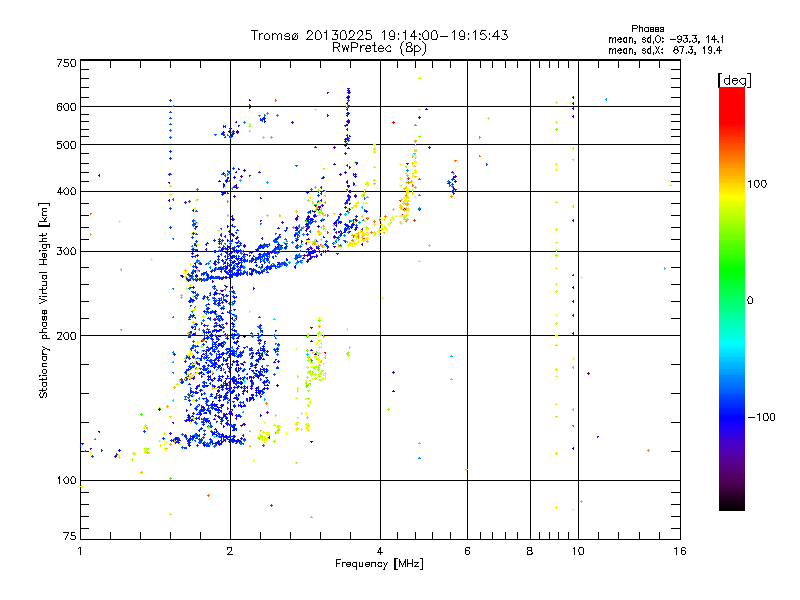The width and height of the screenshot is (800, 600).
Task: Click the x-axis tick label '16'
Action: pyautogui.click(x=680, y=551)
